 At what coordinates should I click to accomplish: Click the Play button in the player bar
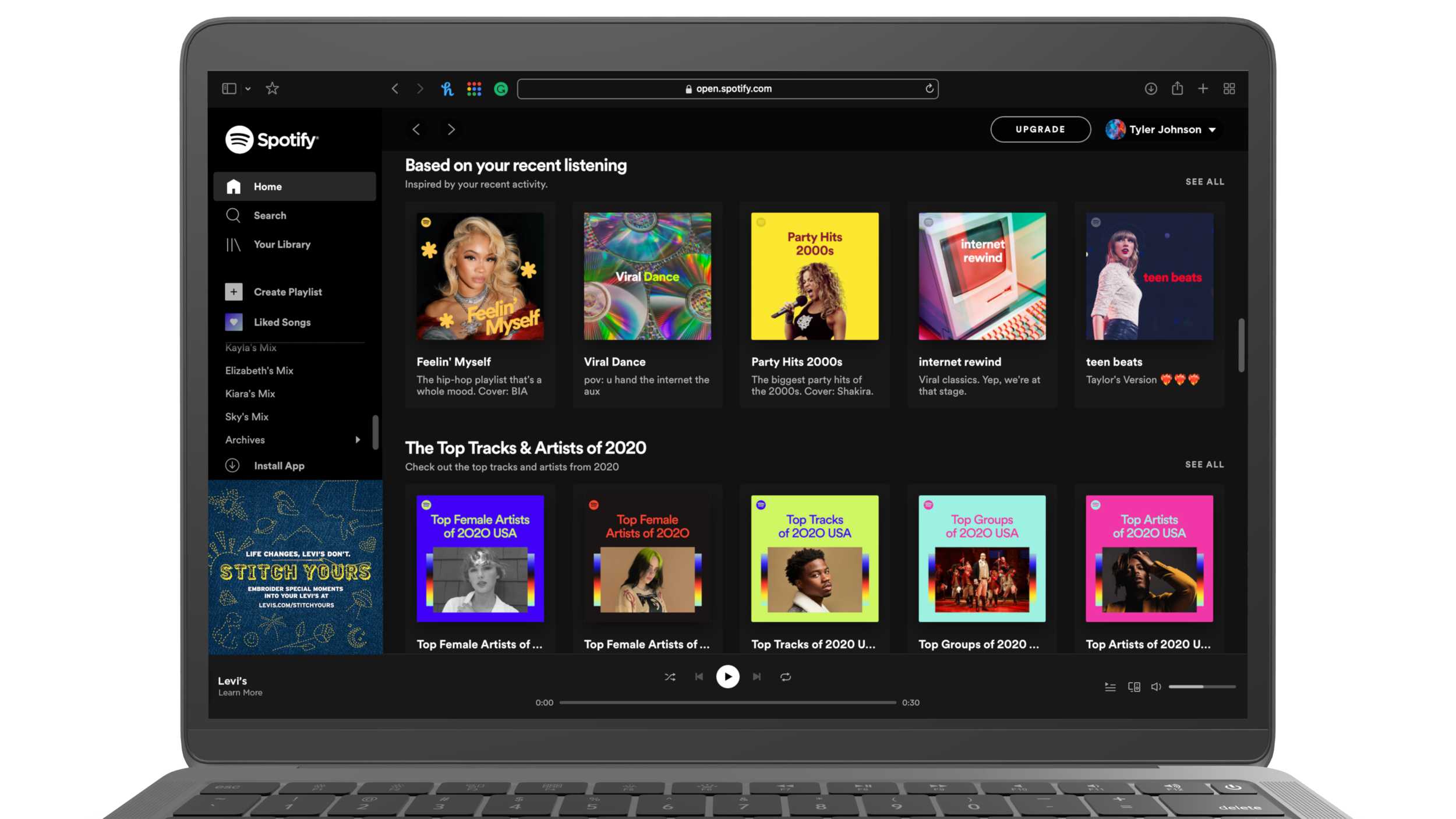tap(727, 677)
